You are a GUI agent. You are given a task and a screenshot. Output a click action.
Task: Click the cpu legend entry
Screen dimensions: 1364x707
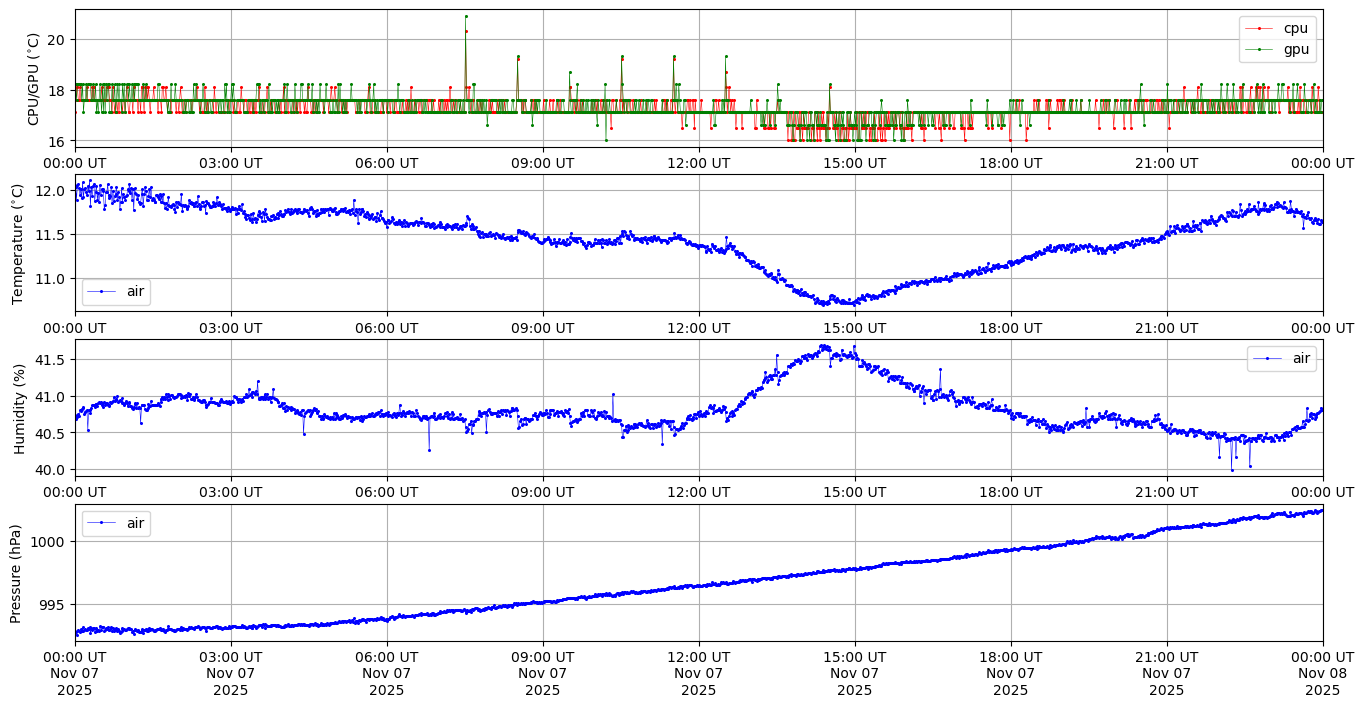click(1295, 28)
